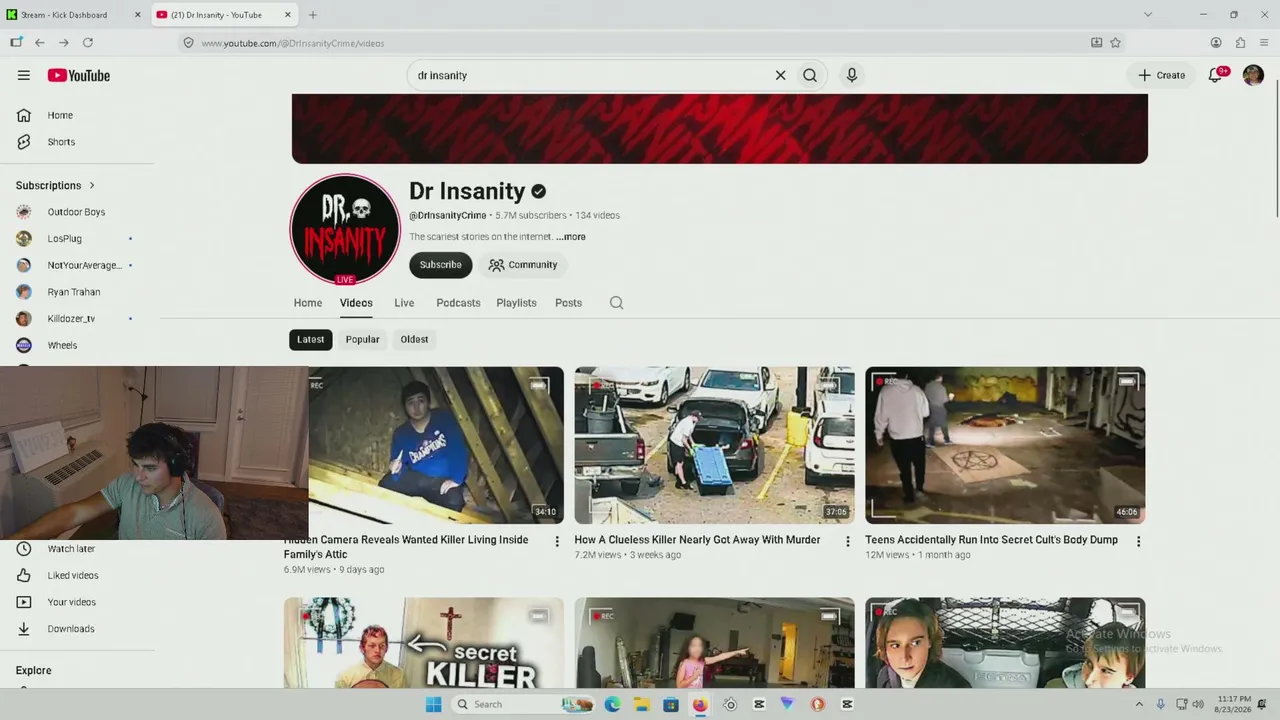This screenshot has height=720, width=1280.
Task: Open the account avatar menu
Action: click(x=1253, y=75)
